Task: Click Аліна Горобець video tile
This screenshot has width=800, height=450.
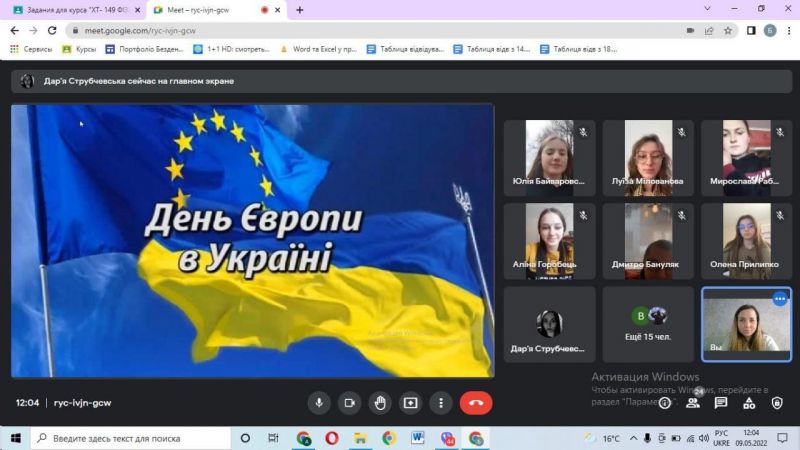Action: pos(549,241)
